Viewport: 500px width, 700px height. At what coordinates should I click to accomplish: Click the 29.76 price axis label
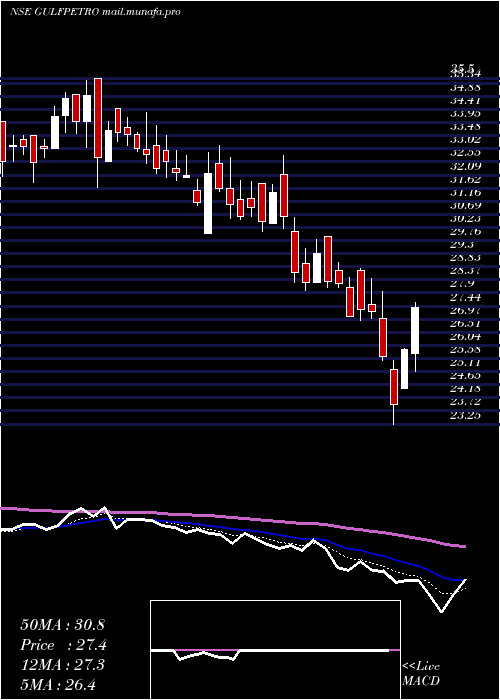pyautogui.click(x=467, y=231)
